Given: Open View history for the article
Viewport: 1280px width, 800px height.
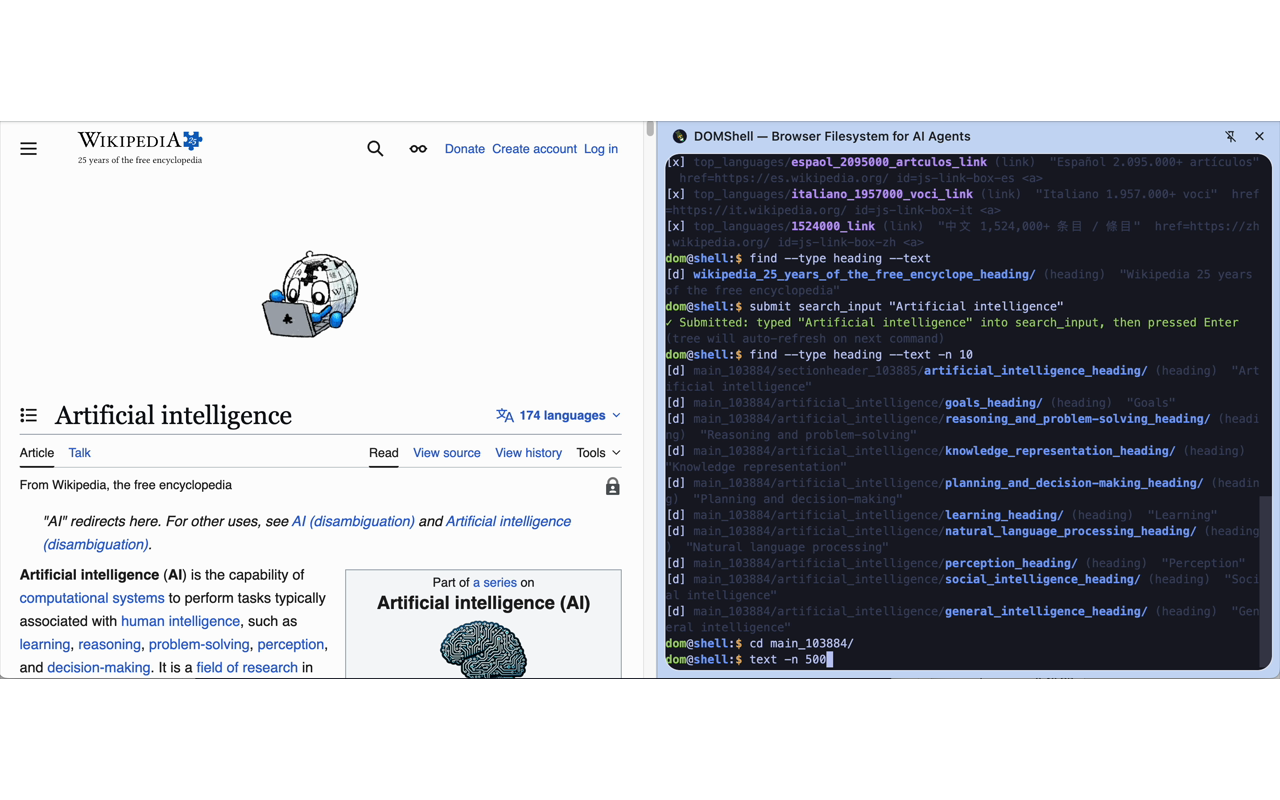Looking at the screenshot, I should [528, 452].
